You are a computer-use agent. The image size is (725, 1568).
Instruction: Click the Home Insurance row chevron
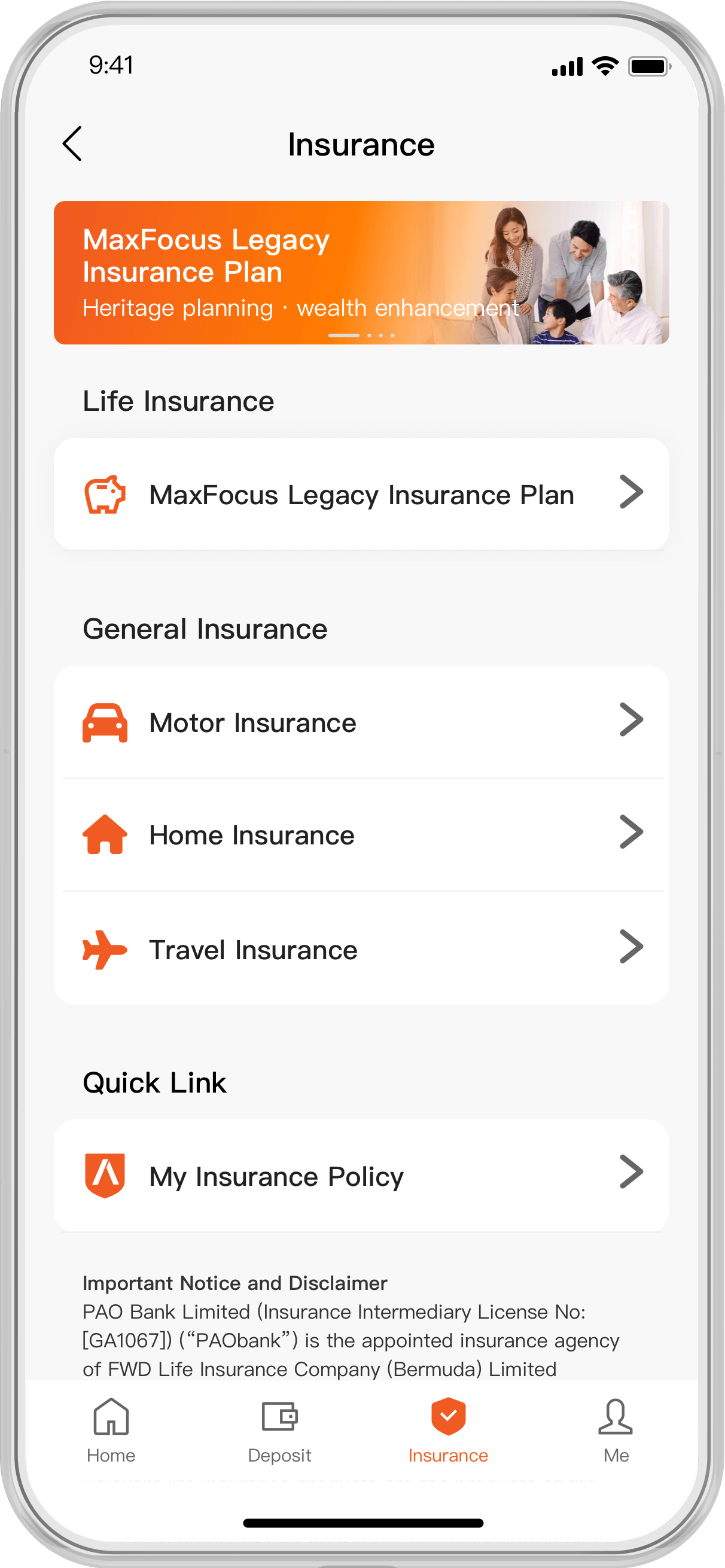coord(631,832)
